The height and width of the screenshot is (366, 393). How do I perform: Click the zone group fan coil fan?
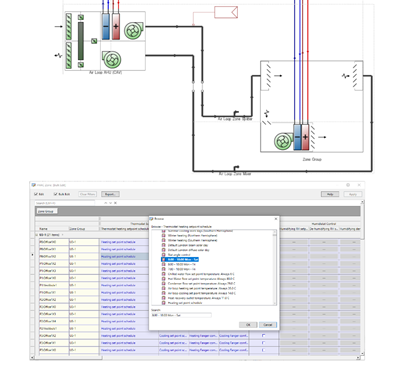283,141
